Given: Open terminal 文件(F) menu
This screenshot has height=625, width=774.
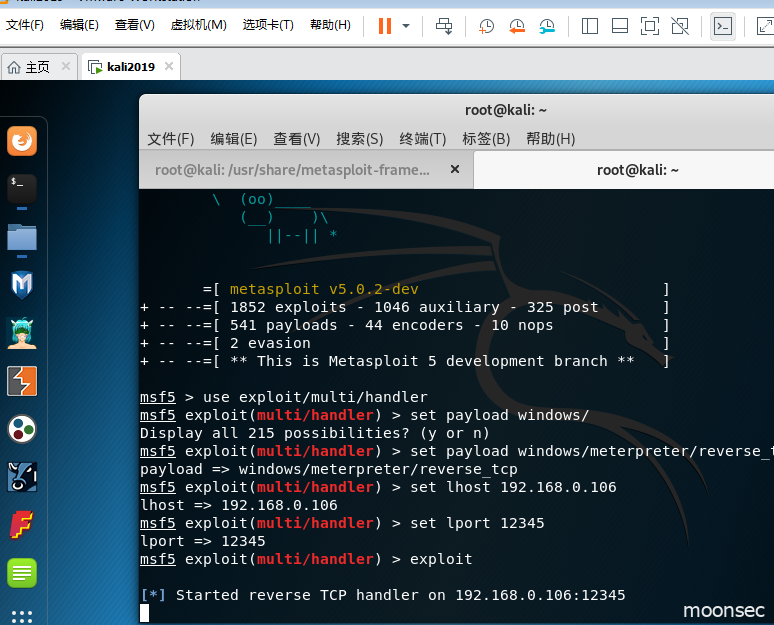Looking at the screenshot, I should [x=171, y=139].
